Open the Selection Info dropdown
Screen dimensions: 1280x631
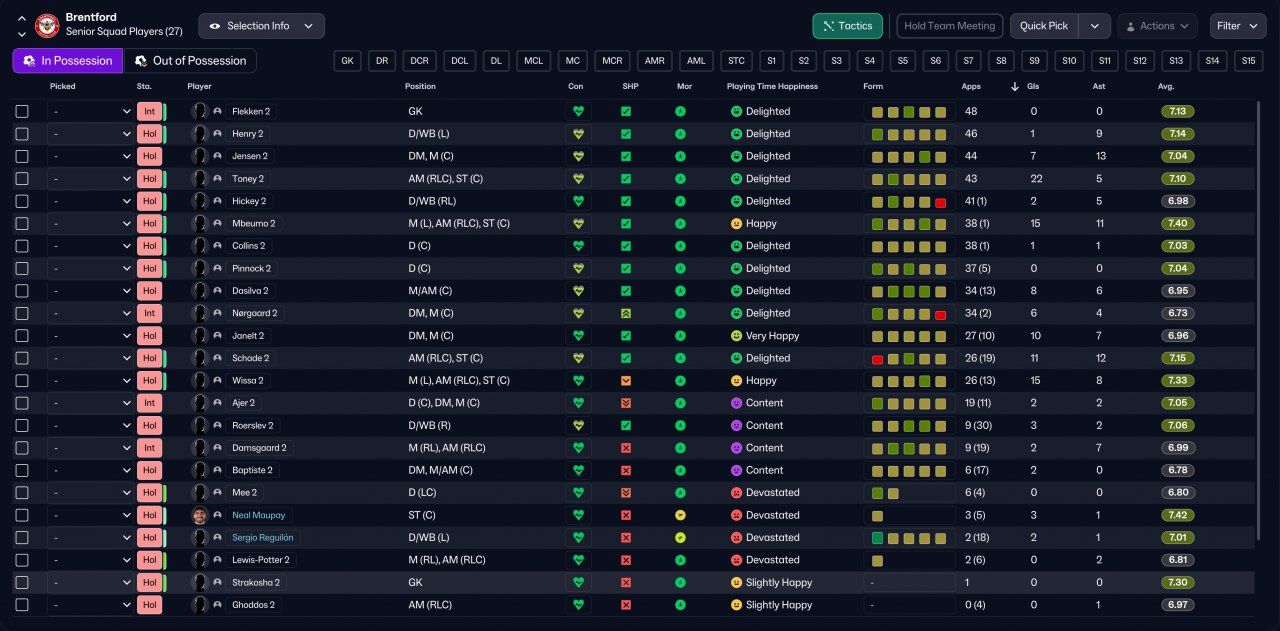(261, 26)
